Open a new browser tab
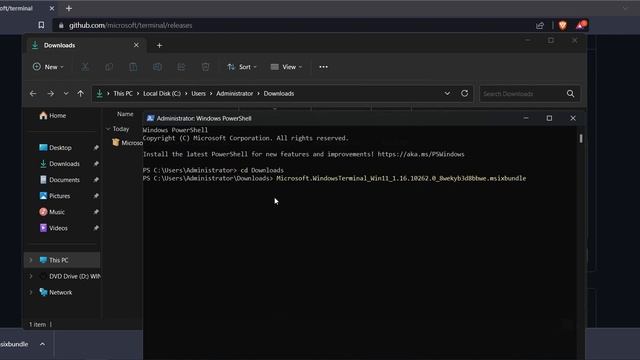Screen dimensions: 640x360 click(x=69, y=8)
